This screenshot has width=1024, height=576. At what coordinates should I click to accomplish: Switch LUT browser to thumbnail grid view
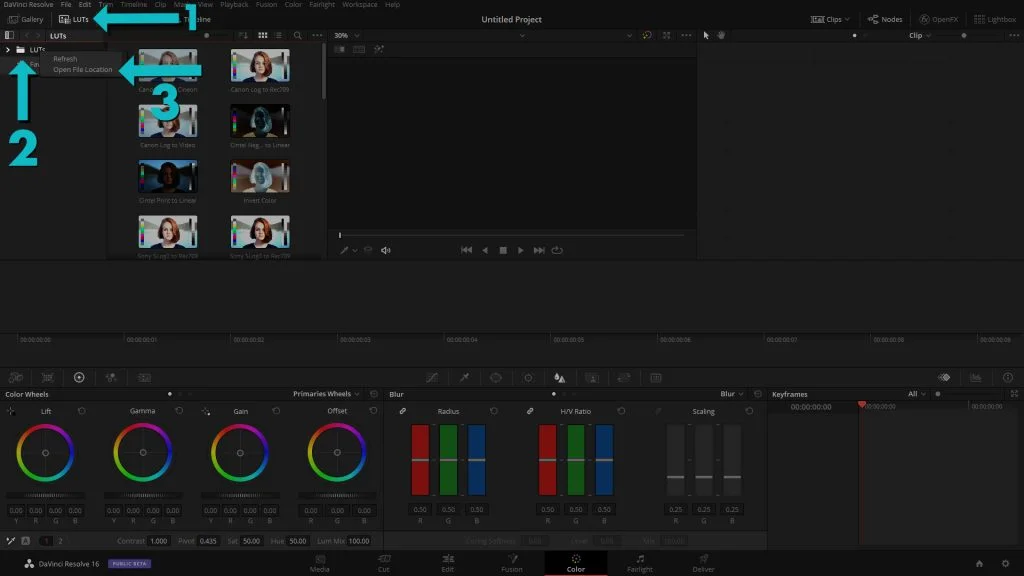pyautogui.click(x=263, y=36)
